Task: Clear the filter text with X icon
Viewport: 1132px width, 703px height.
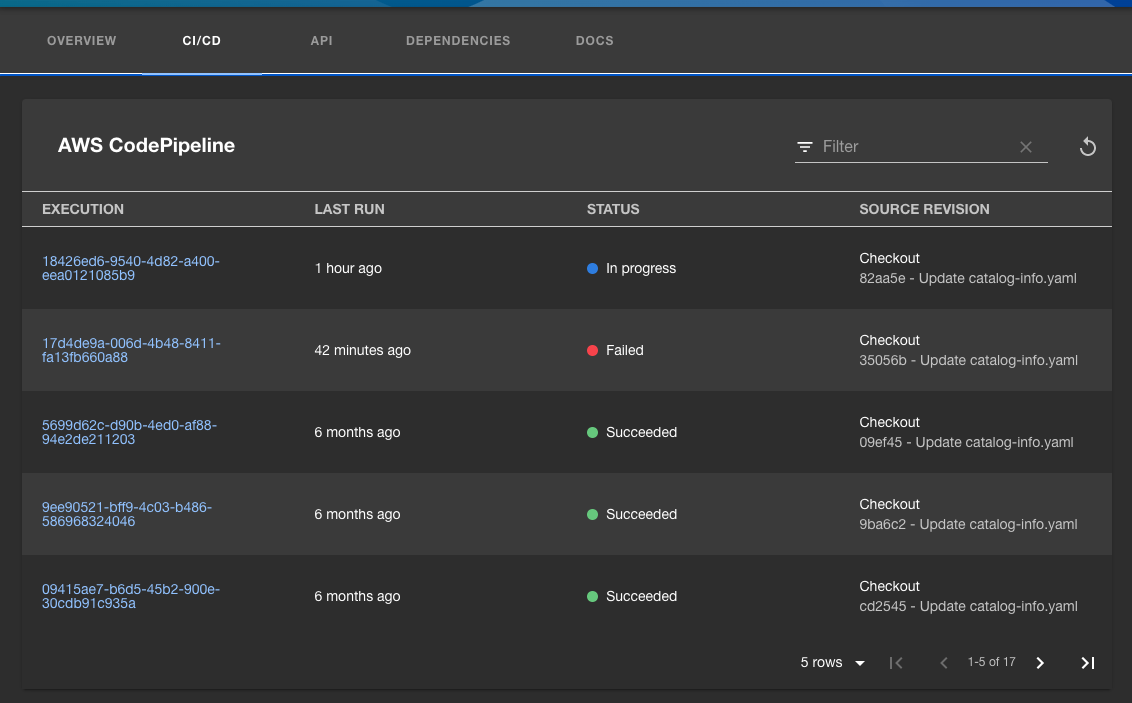Action: (x=1026, y=147)
